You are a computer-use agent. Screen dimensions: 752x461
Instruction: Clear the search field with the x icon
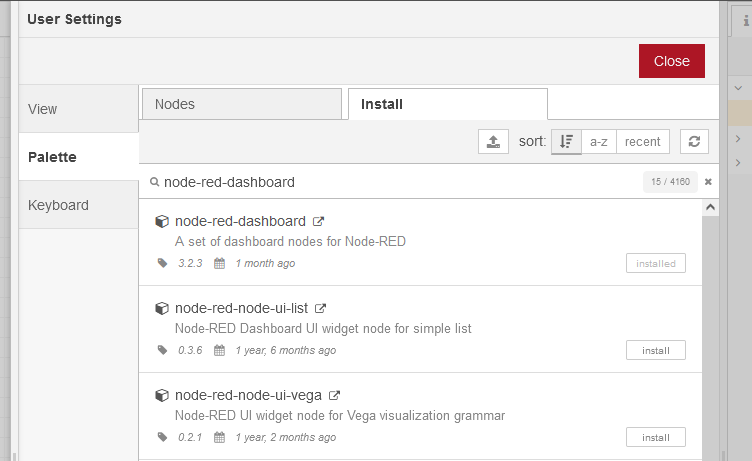click(x=708, y=182)
